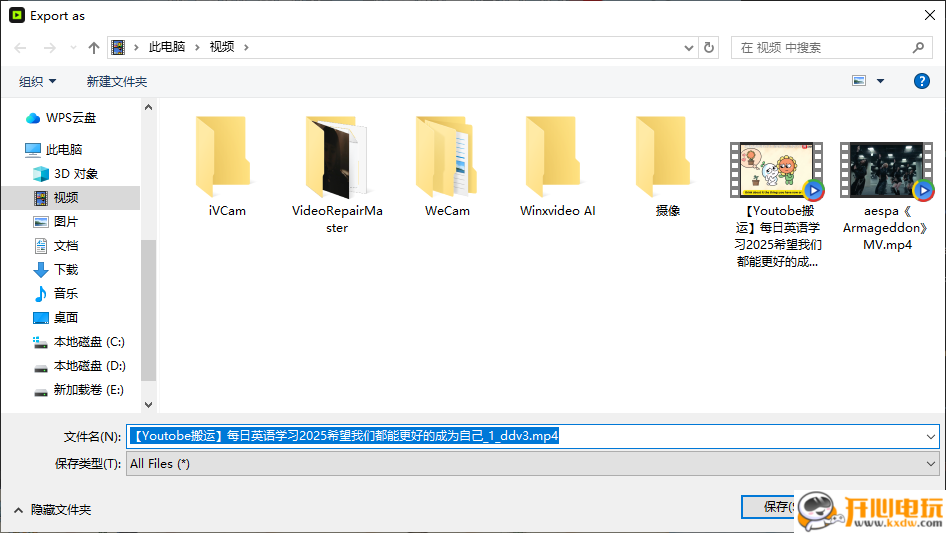Select 此电脑 breadcrumb in address bar
This screenshot has width=946, height=533.
tap(167, 47)
